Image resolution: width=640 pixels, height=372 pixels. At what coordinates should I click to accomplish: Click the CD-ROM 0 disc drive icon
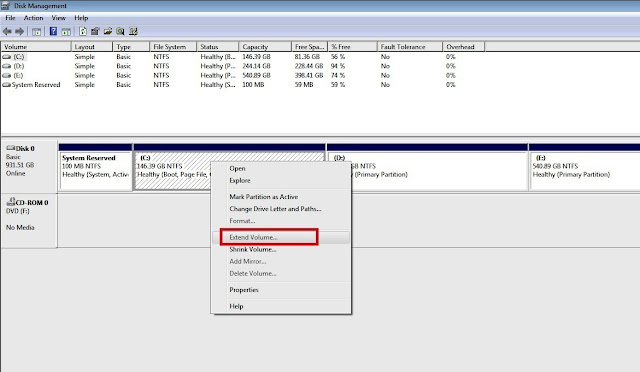tap(11, 201)
